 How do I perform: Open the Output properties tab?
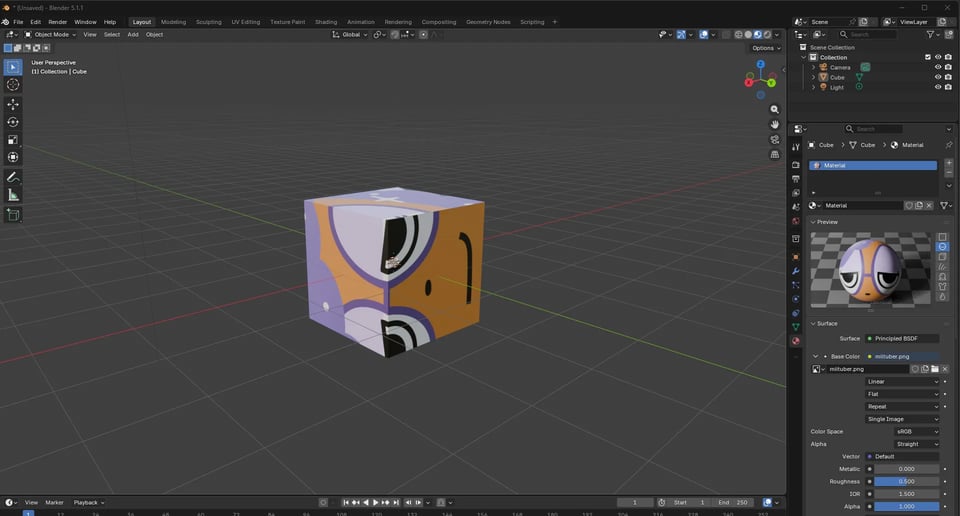tap(796, 179)
